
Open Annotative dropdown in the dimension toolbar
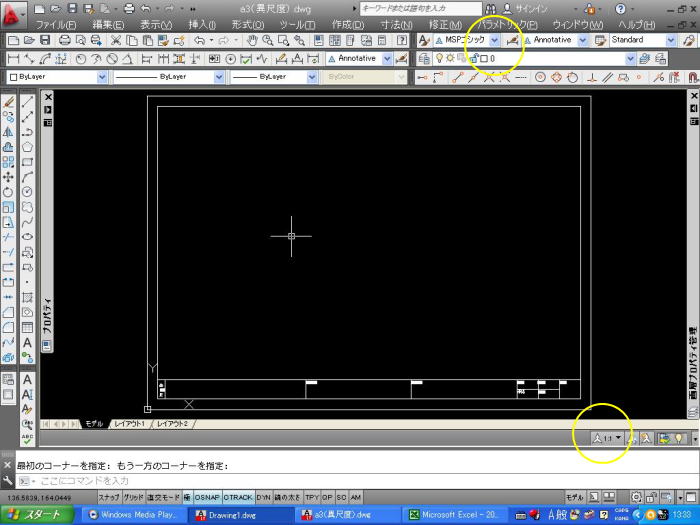click(x=387, y=58)
